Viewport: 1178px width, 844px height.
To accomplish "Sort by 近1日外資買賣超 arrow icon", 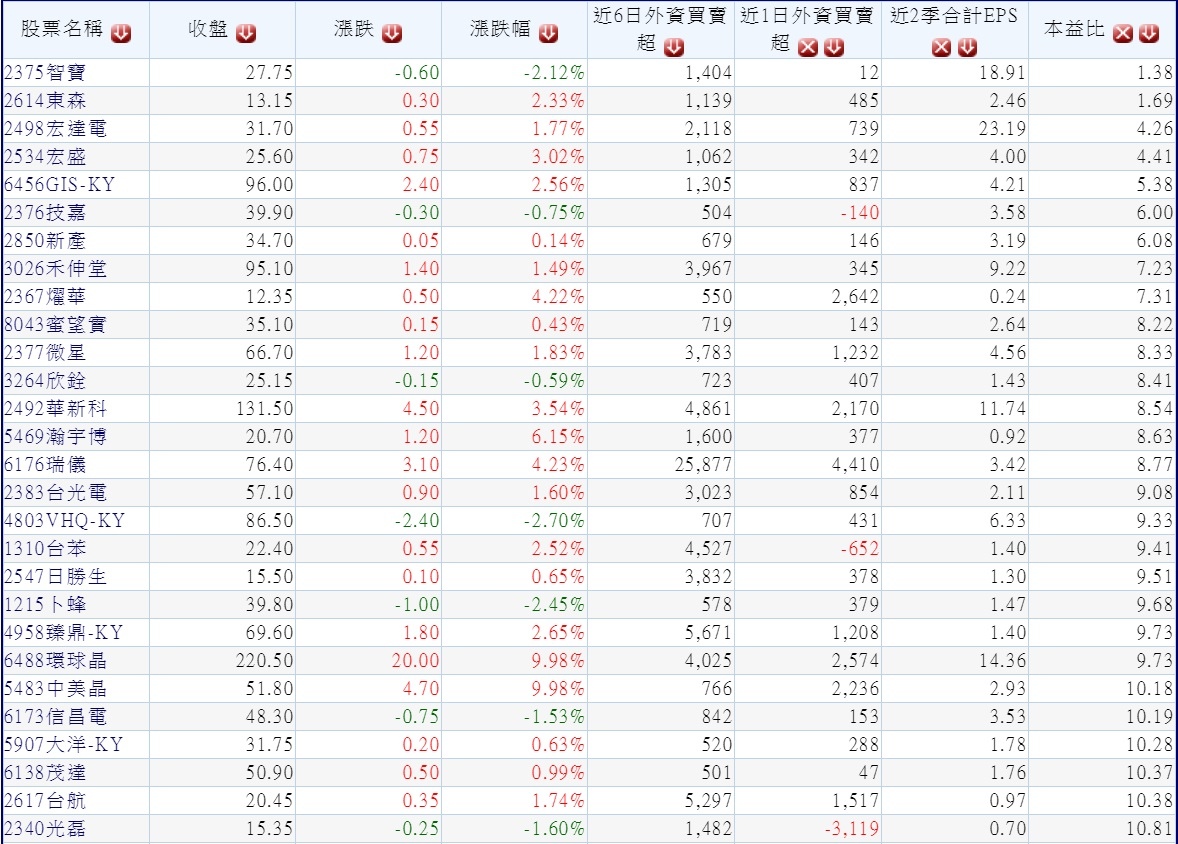I will (x=833, y=47).
